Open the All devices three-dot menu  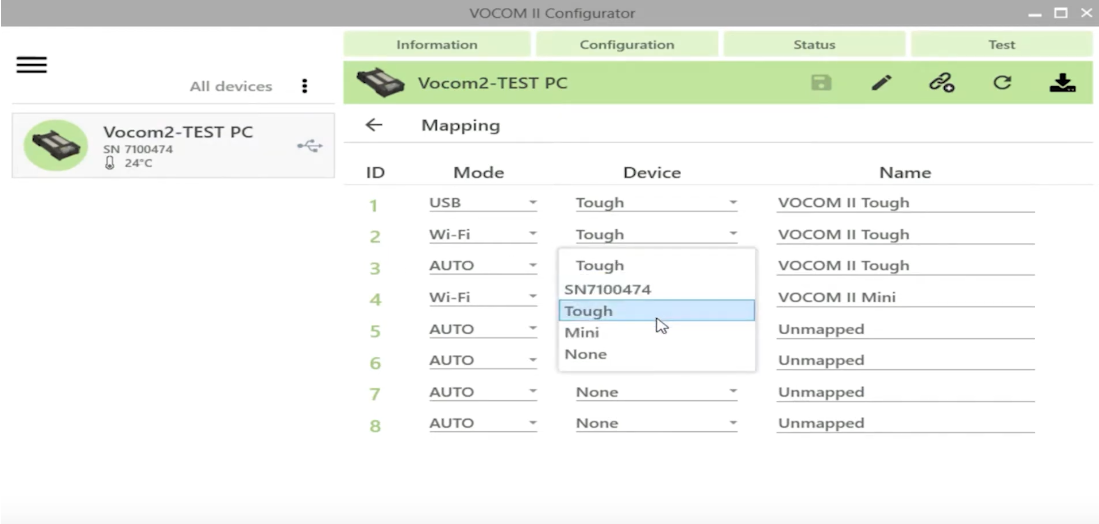click(x=304, y=86)
